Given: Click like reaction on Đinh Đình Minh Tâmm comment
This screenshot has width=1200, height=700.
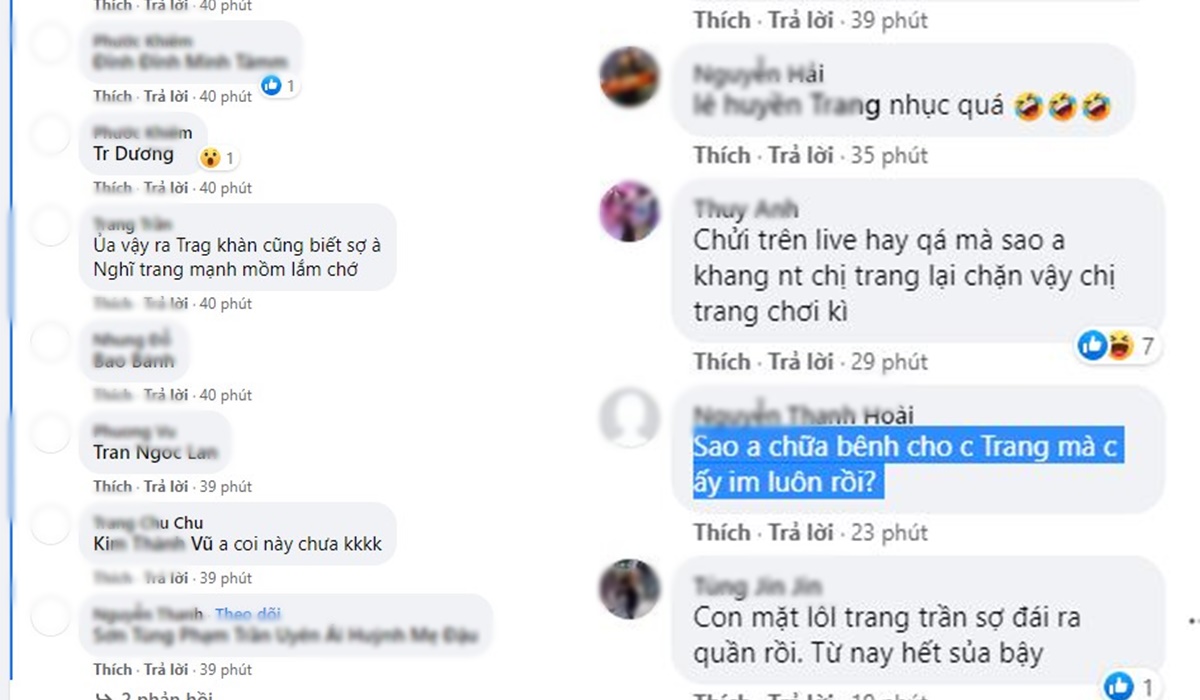Looking at the screenshot, I should tap(271, 86).
